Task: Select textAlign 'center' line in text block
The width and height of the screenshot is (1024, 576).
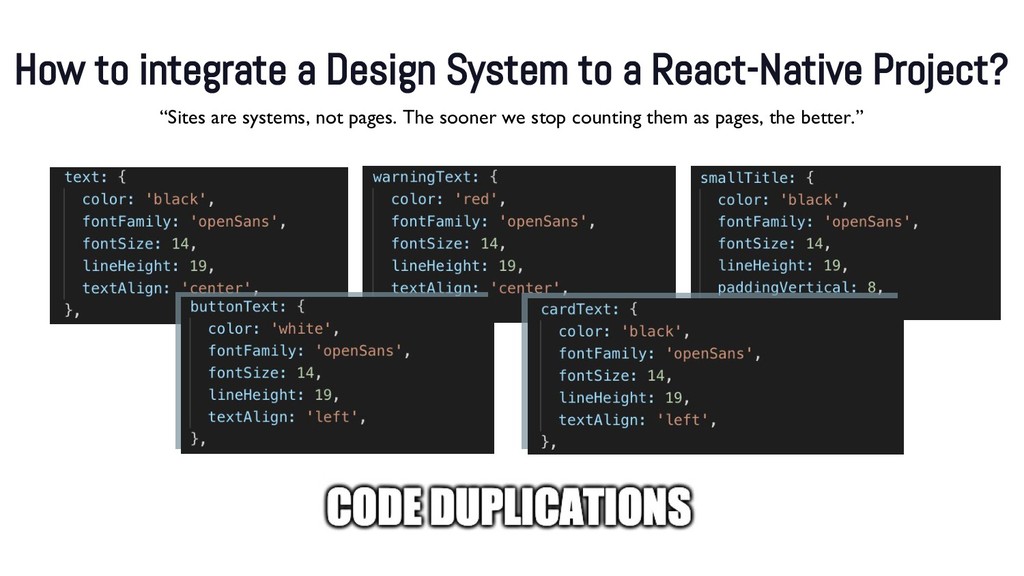Action: pos(170,287)
